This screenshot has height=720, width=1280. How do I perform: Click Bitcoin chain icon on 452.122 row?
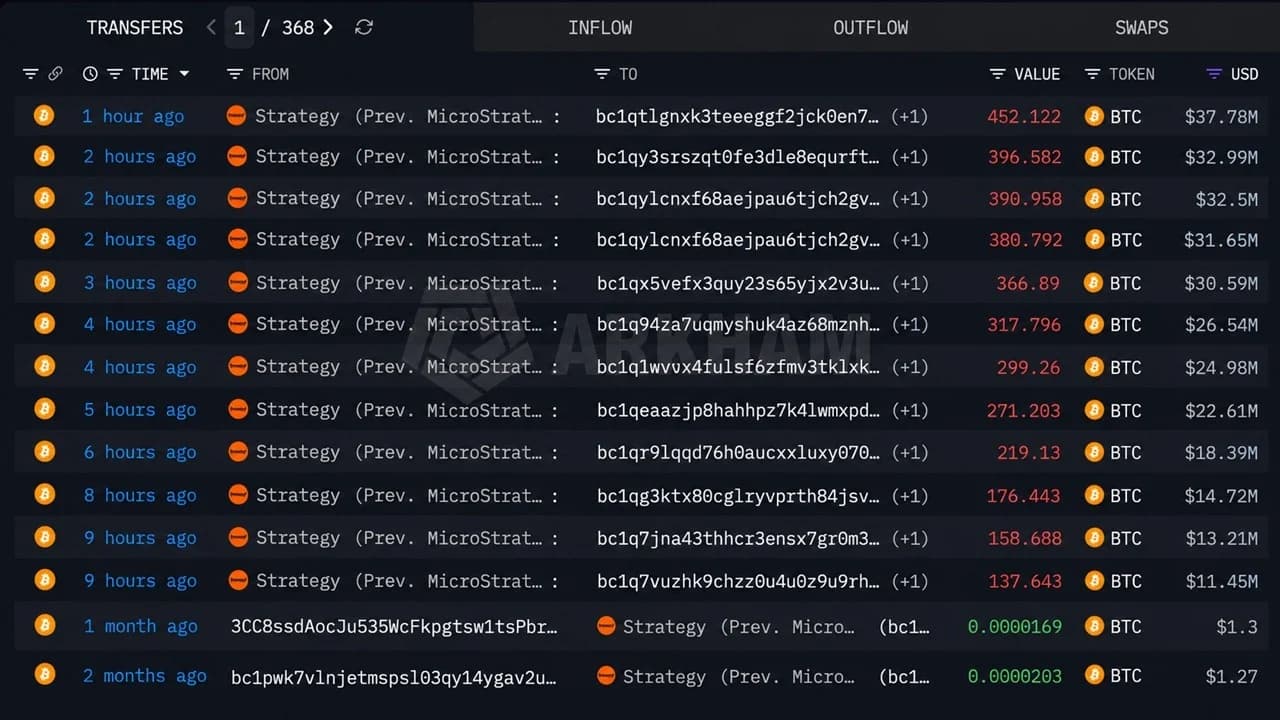pos(44,116)
